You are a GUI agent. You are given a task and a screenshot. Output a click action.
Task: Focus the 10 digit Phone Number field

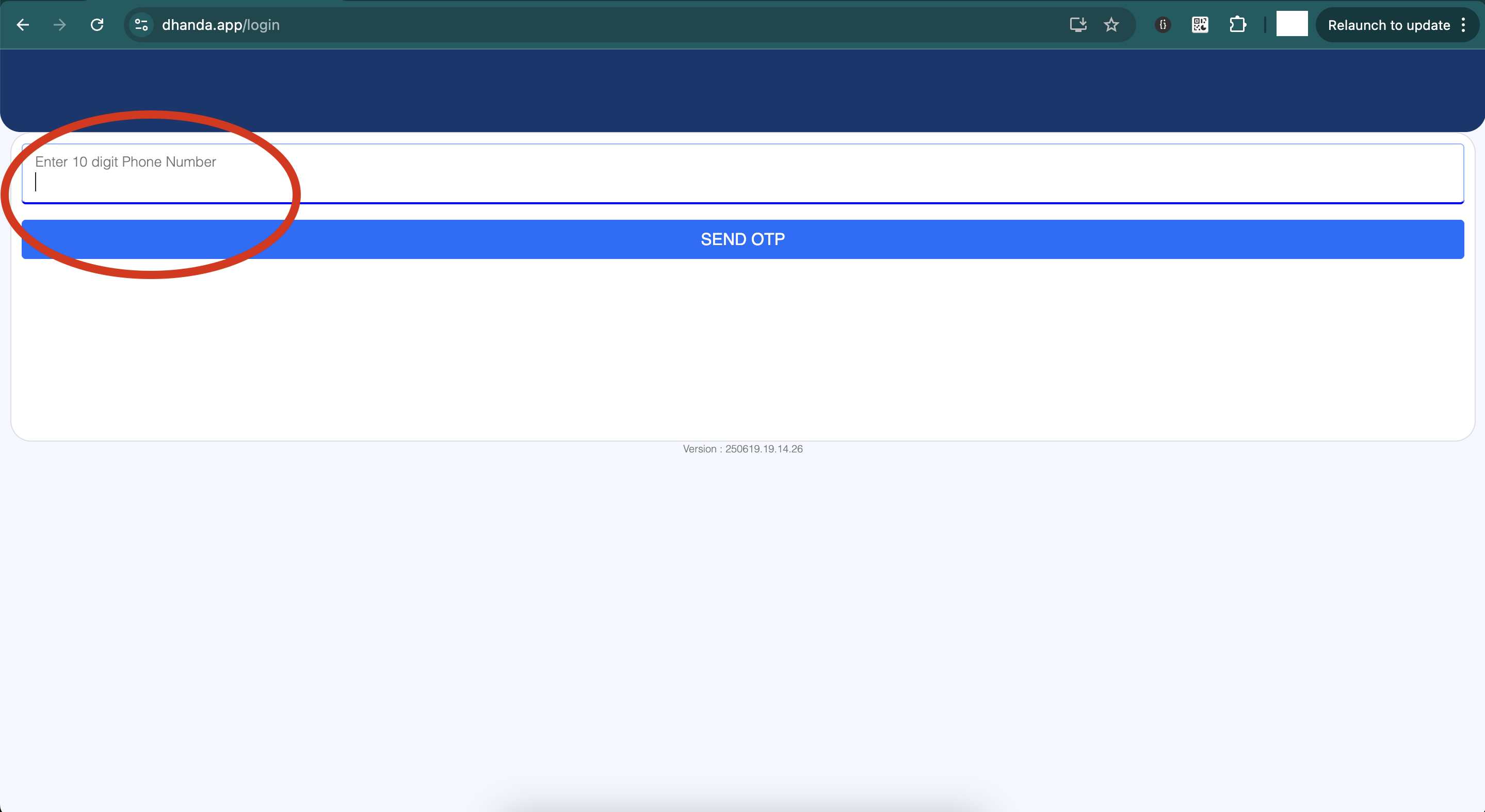(x=742, y=173)
